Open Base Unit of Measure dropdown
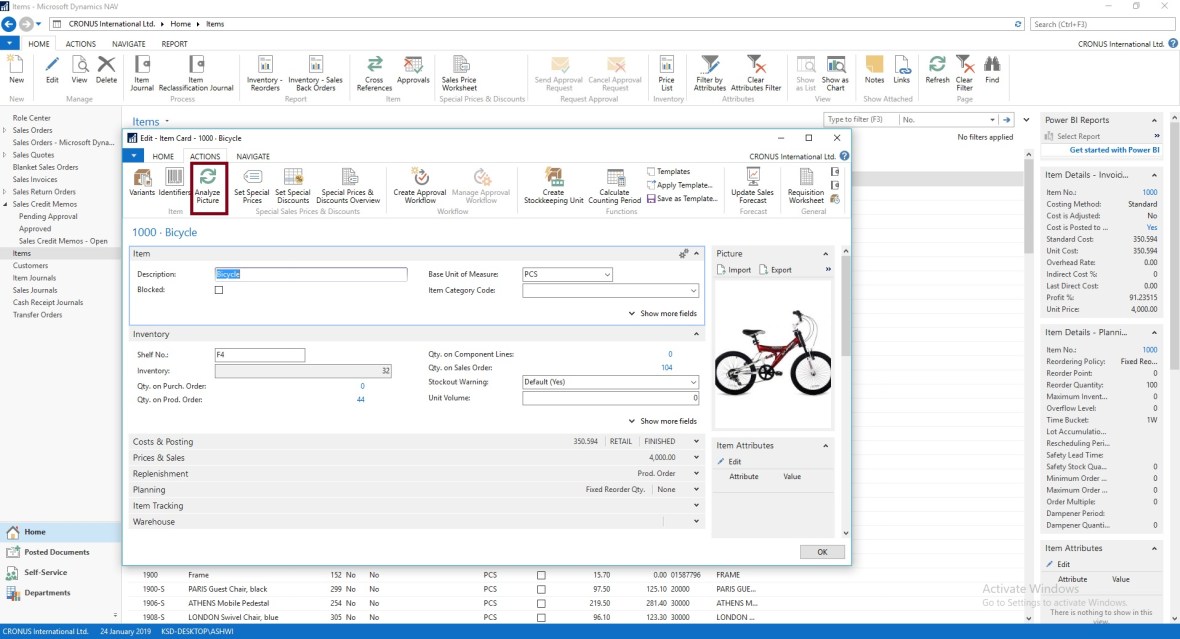This screenshot has width=1180, height=639. [x=606, y=274]
